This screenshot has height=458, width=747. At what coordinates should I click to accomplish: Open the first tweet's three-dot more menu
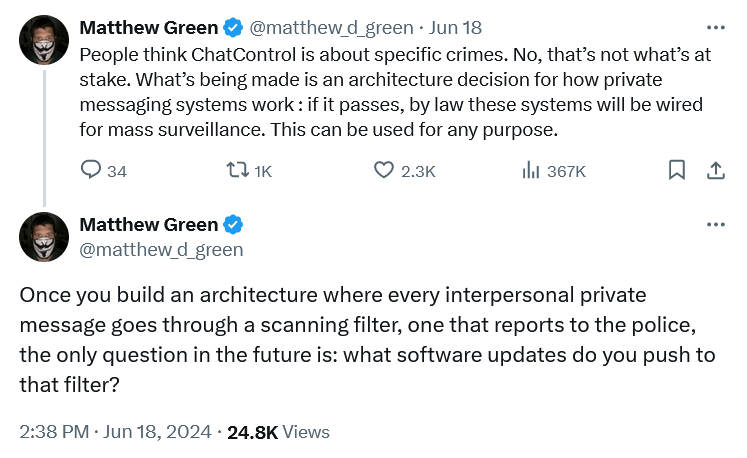coord(716,27)
